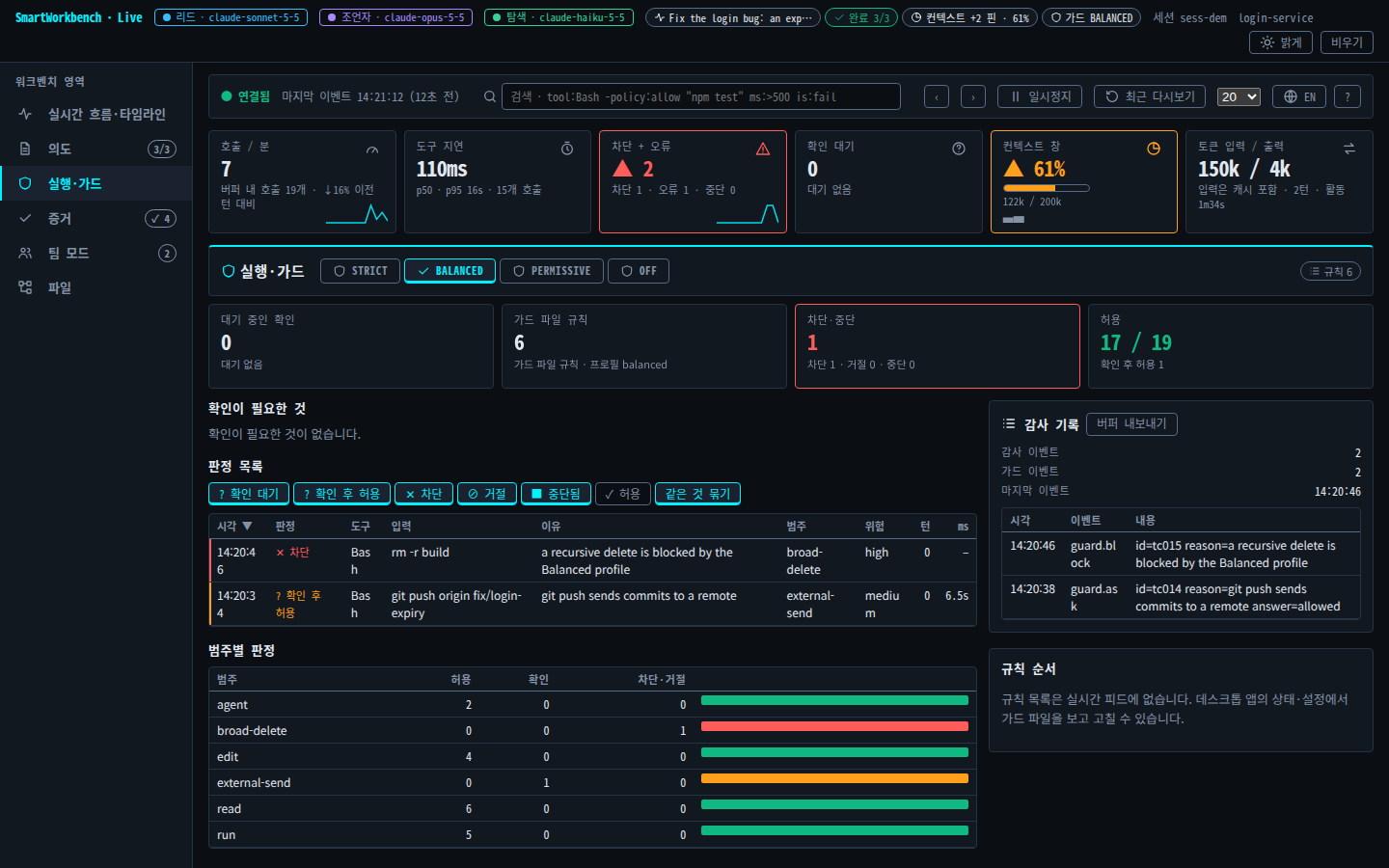
Task: Click the 컨텍스트 창 61% progress bar
Action: coord(1046,188)
